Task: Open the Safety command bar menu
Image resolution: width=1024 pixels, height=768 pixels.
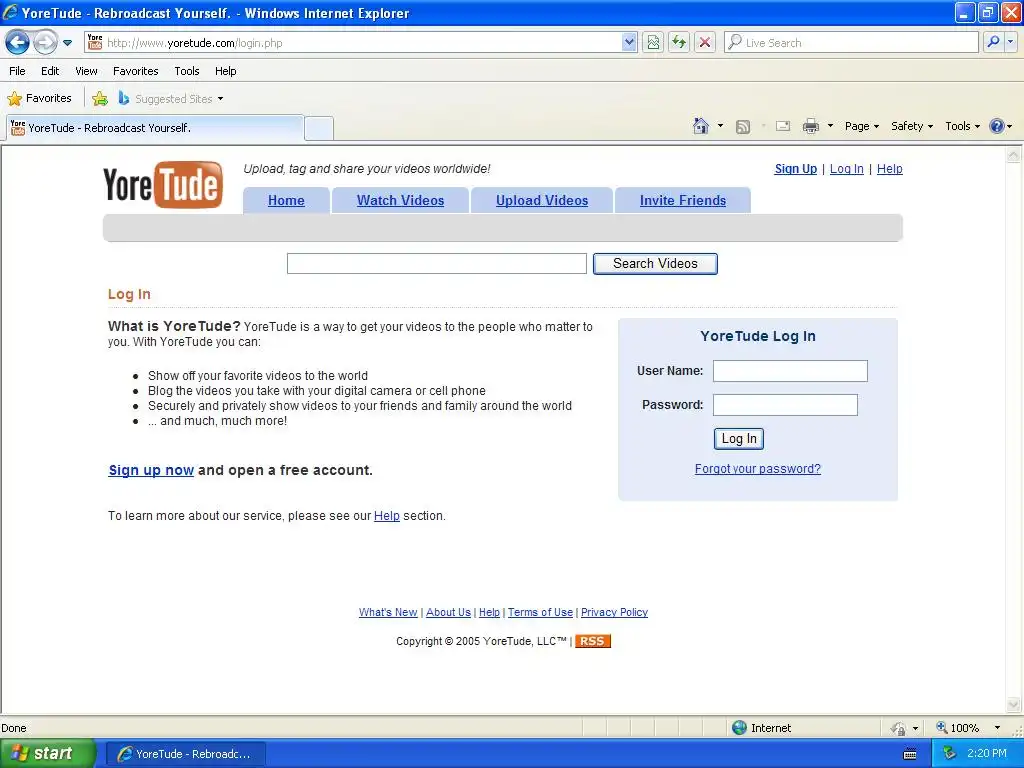Action: [912, 126]
